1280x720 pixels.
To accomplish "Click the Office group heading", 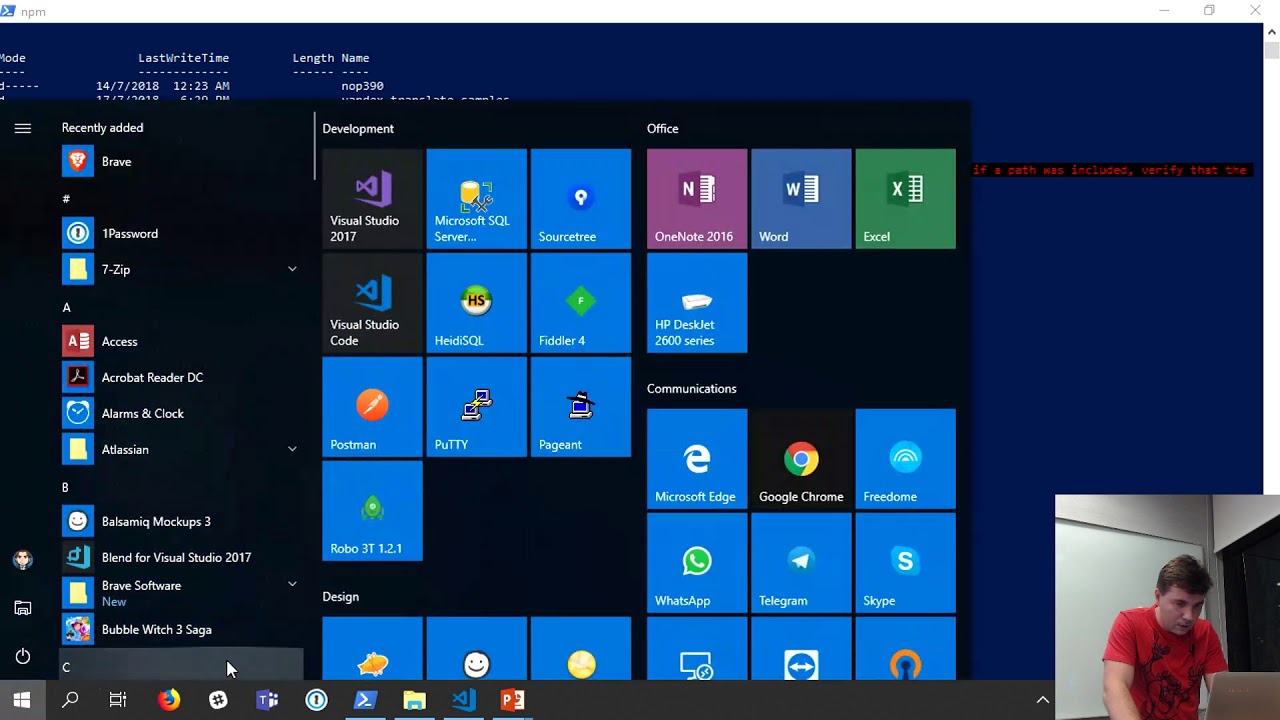I will 662,128.
